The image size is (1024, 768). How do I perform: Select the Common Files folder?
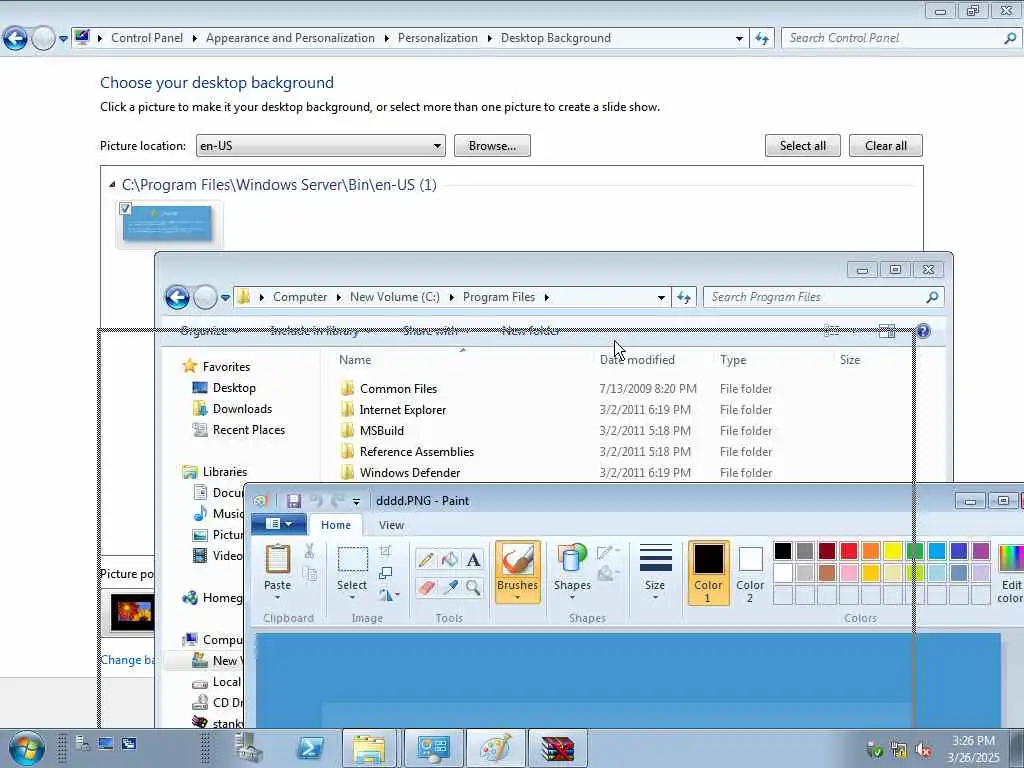pyautogui.click(x=398, y=389)
